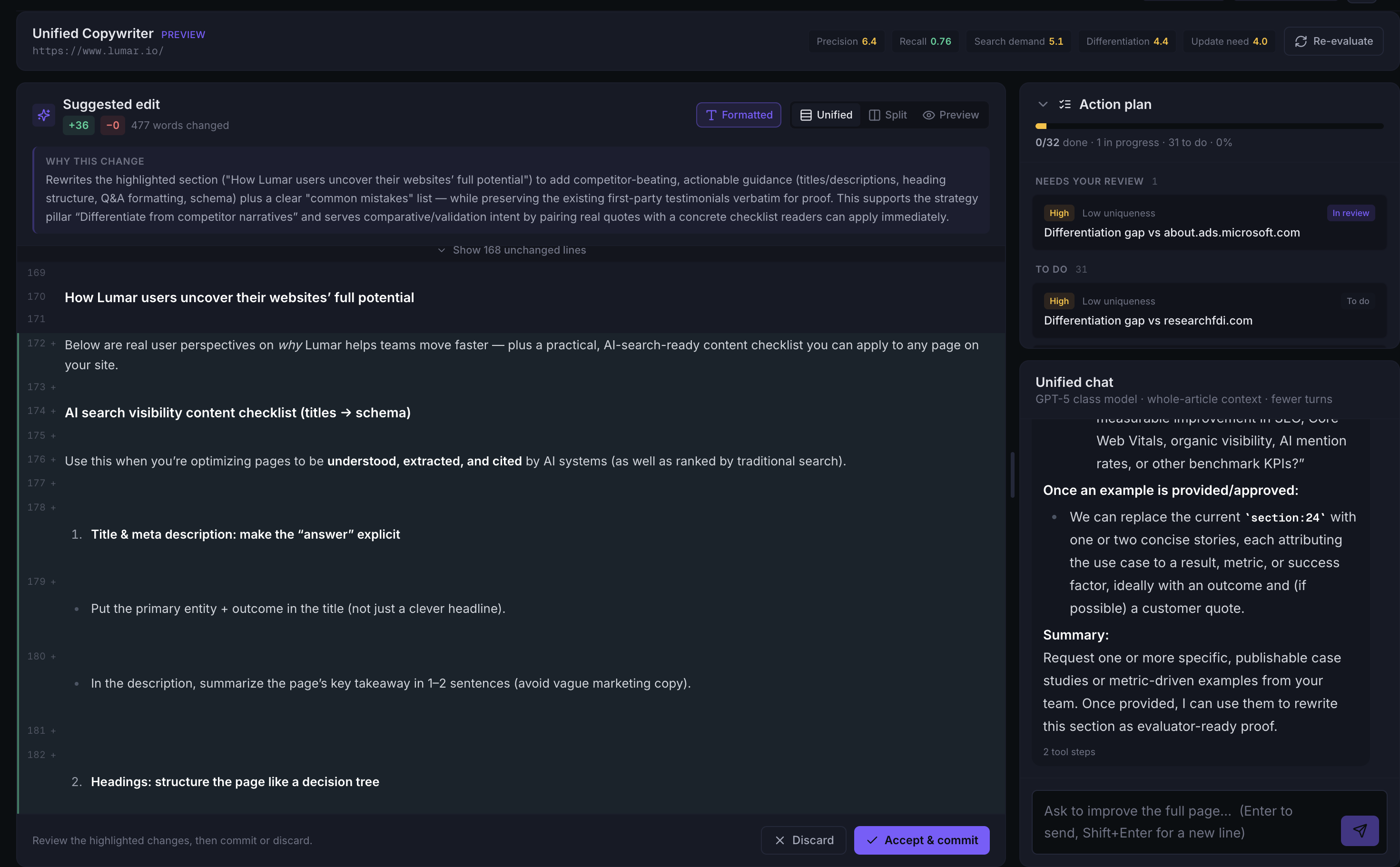Click the Recall 0.76 score chip

(925, 41)
